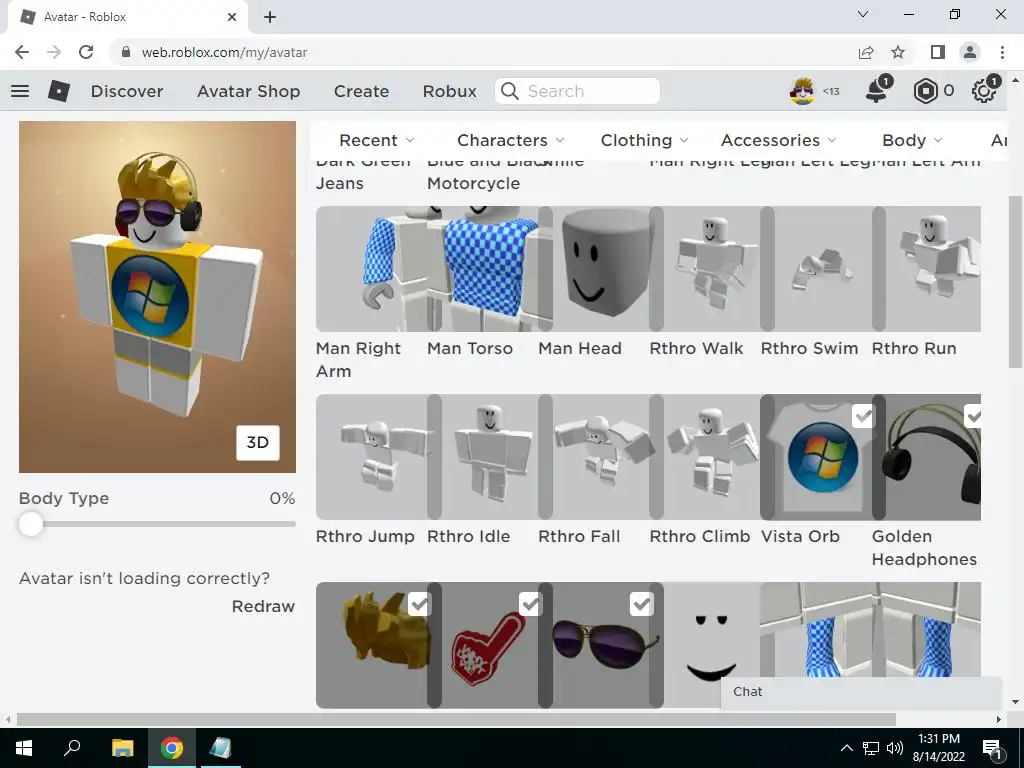The image size is (1024, 768).
Task: View site lock information icon
Action: click(126, 52)
